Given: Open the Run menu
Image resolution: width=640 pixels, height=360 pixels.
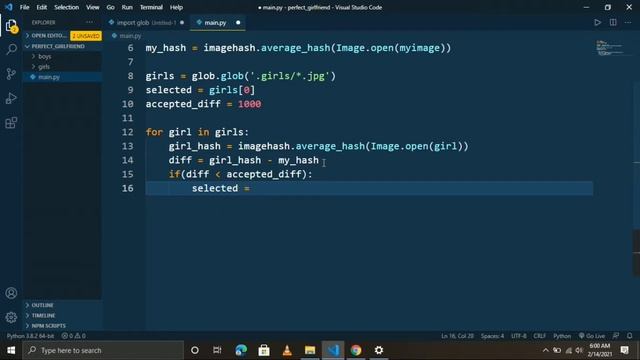Looking at the screenshot, I should point(127,7).
